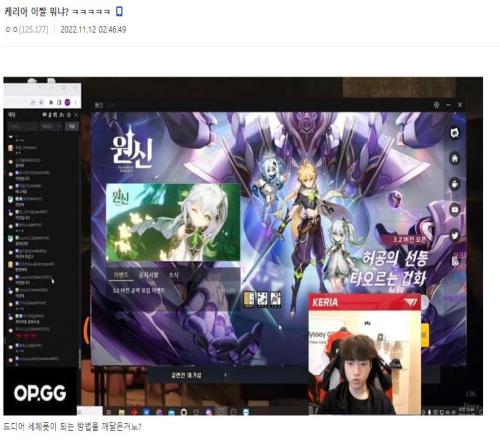Screen dimensions: 500x440
Task: Select the 소식 tab
Action: [174, 275]
